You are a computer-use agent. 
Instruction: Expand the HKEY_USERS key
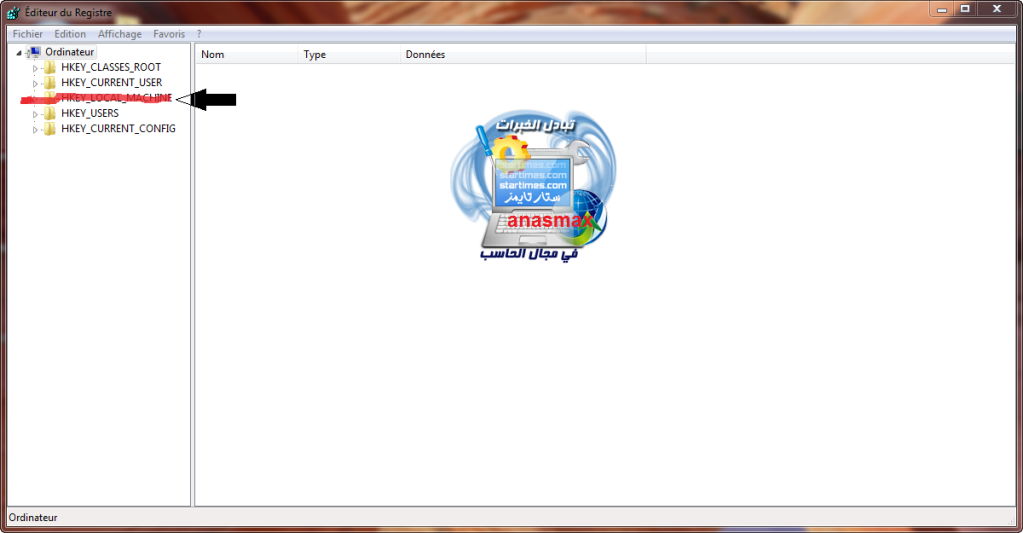tap(35, 114)
